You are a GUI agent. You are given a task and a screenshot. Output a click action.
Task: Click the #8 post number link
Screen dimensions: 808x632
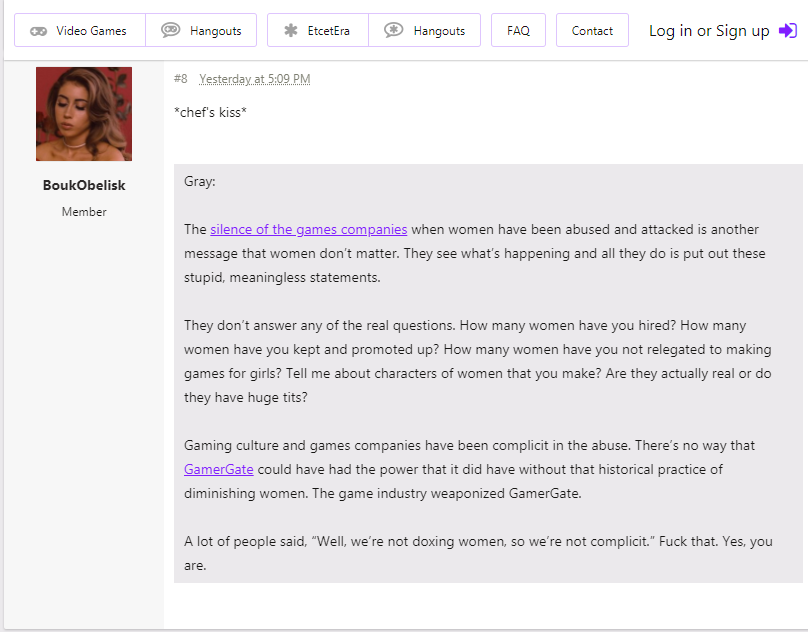click(x=180, y=79)
